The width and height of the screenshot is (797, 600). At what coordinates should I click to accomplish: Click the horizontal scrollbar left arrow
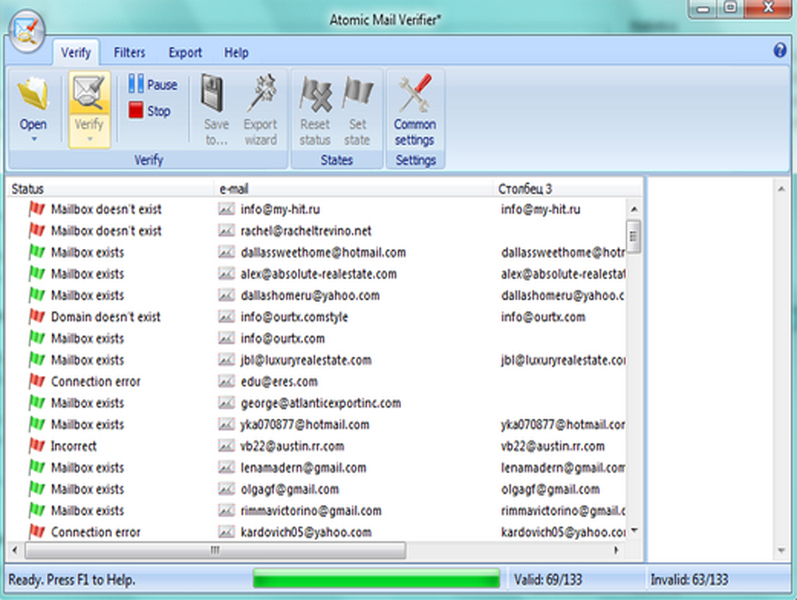[15, 550]
